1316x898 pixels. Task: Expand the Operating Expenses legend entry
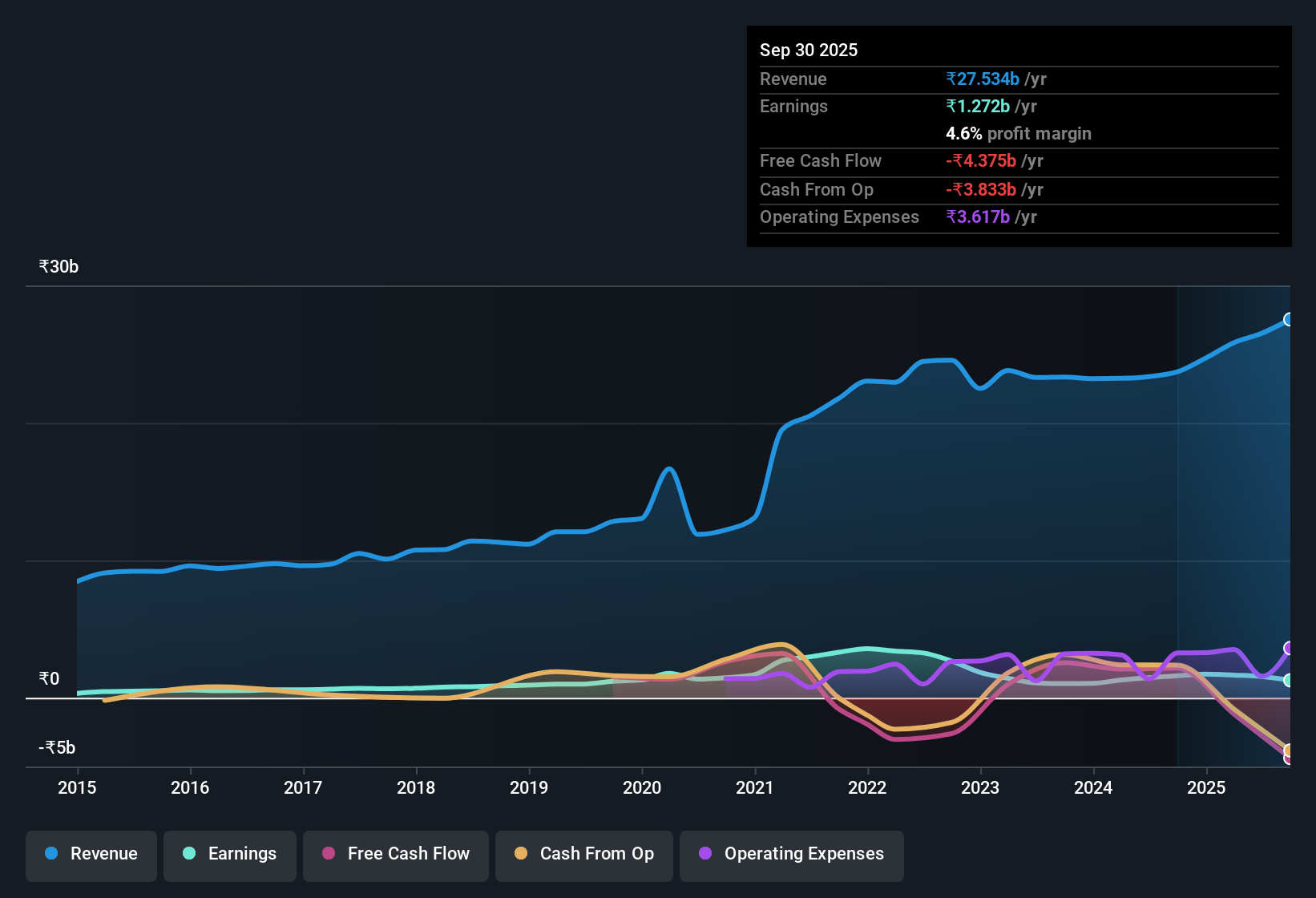pos(791,854)
